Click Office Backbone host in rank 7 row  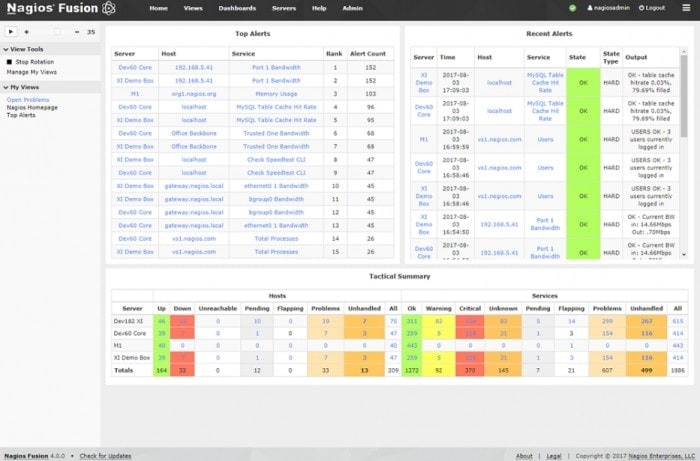[194, 146]
